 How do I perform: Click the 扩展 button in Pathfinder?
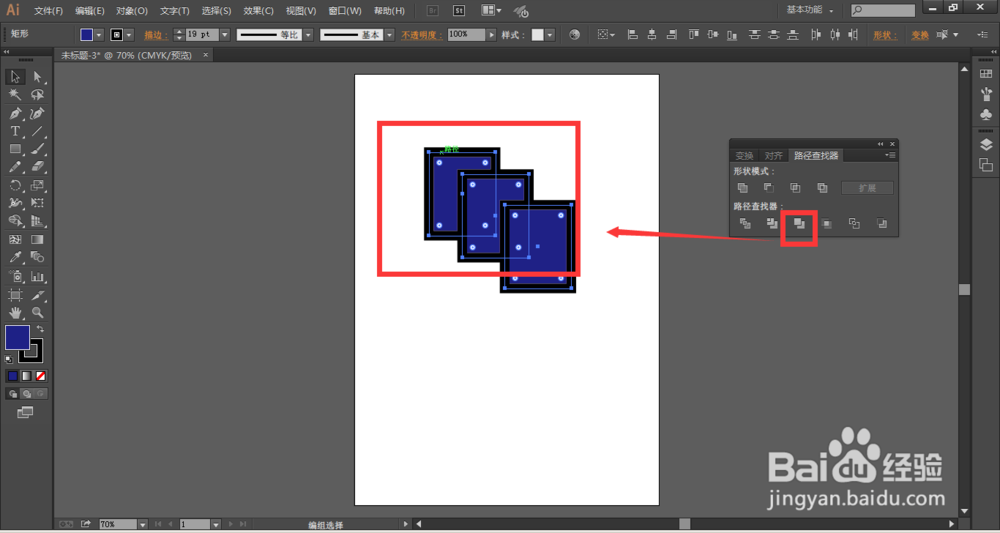[867, 188]
